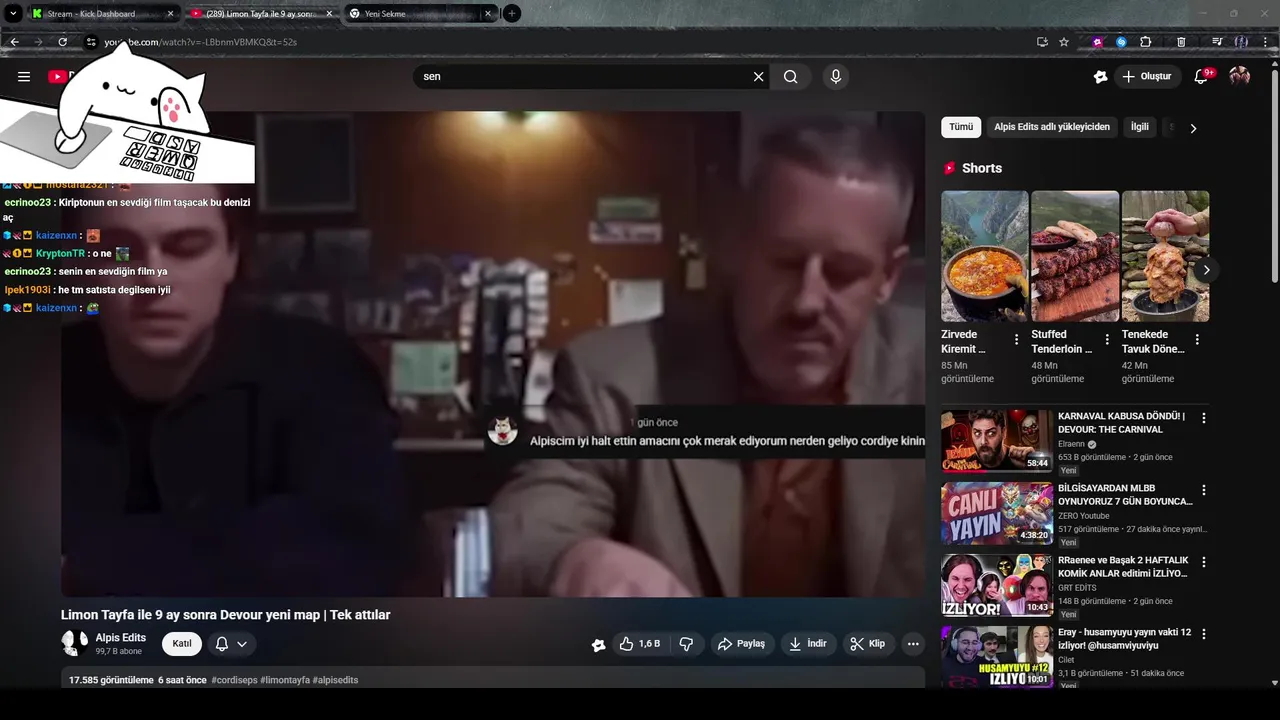Open the notifications bell with 9+ badge
This screenshot has width=1280, height=720.
click(x=1203, y=76)
